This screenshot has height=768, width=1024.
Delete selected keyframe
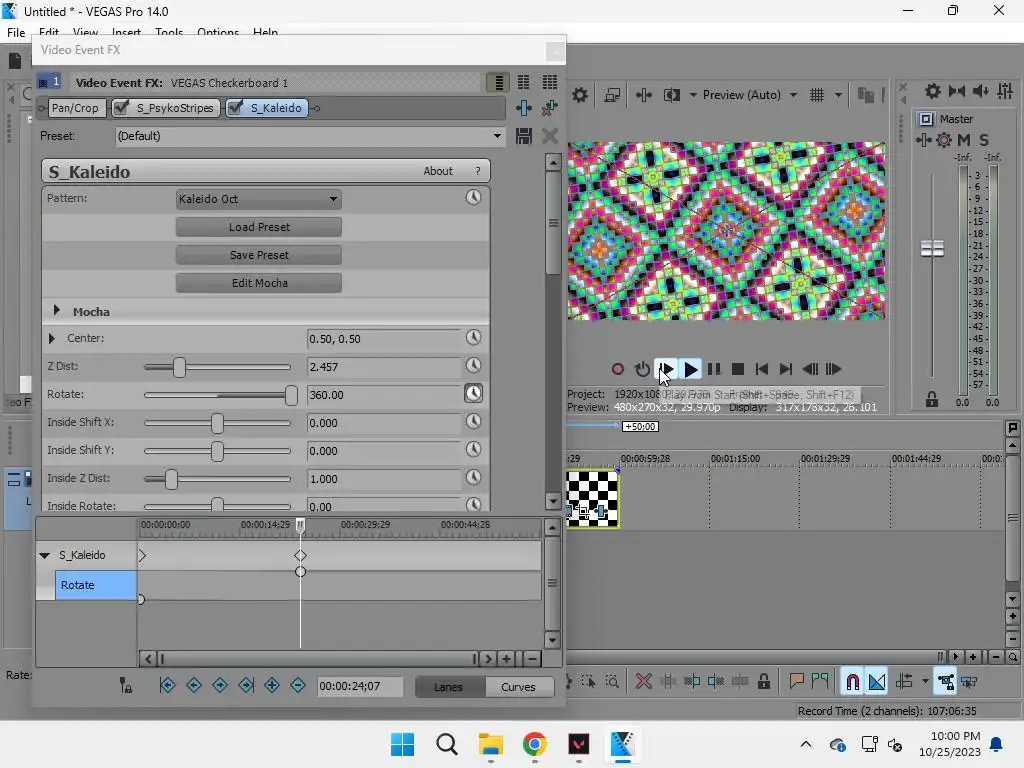point(298,685)
